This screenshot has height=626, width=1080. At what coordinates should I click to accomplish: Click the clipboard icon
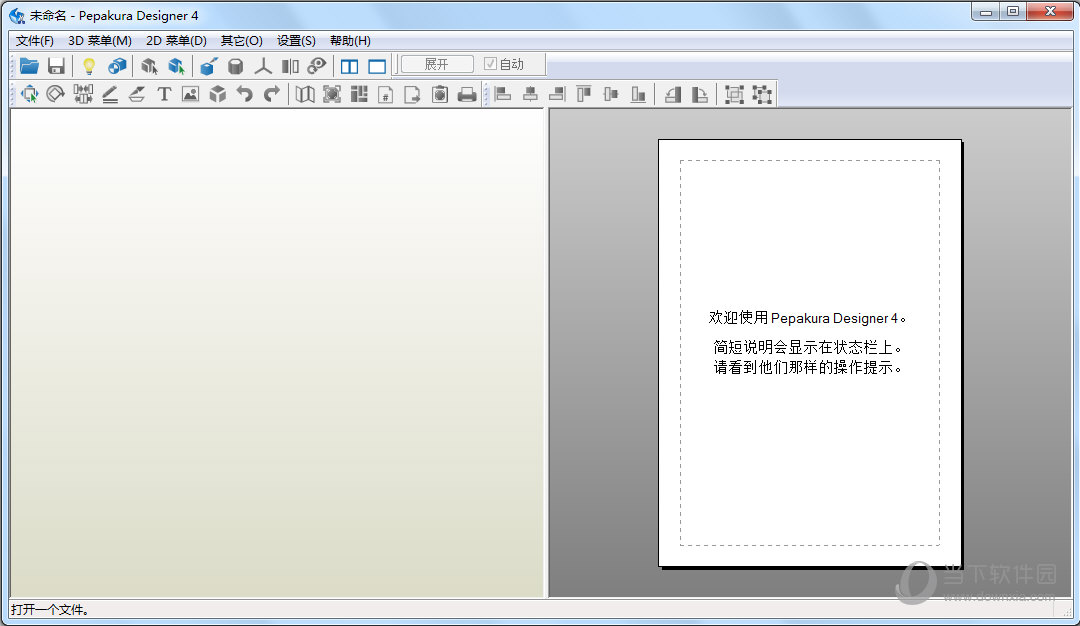(440, 94)
